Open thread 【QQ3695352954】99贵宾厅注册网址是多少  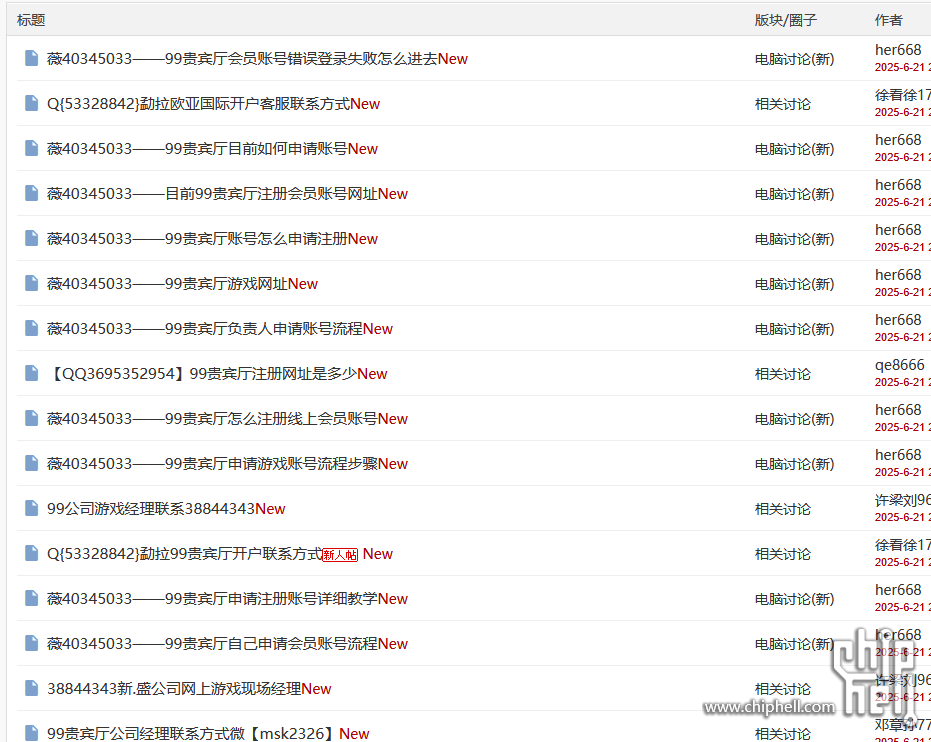click(x=202, y=374)
